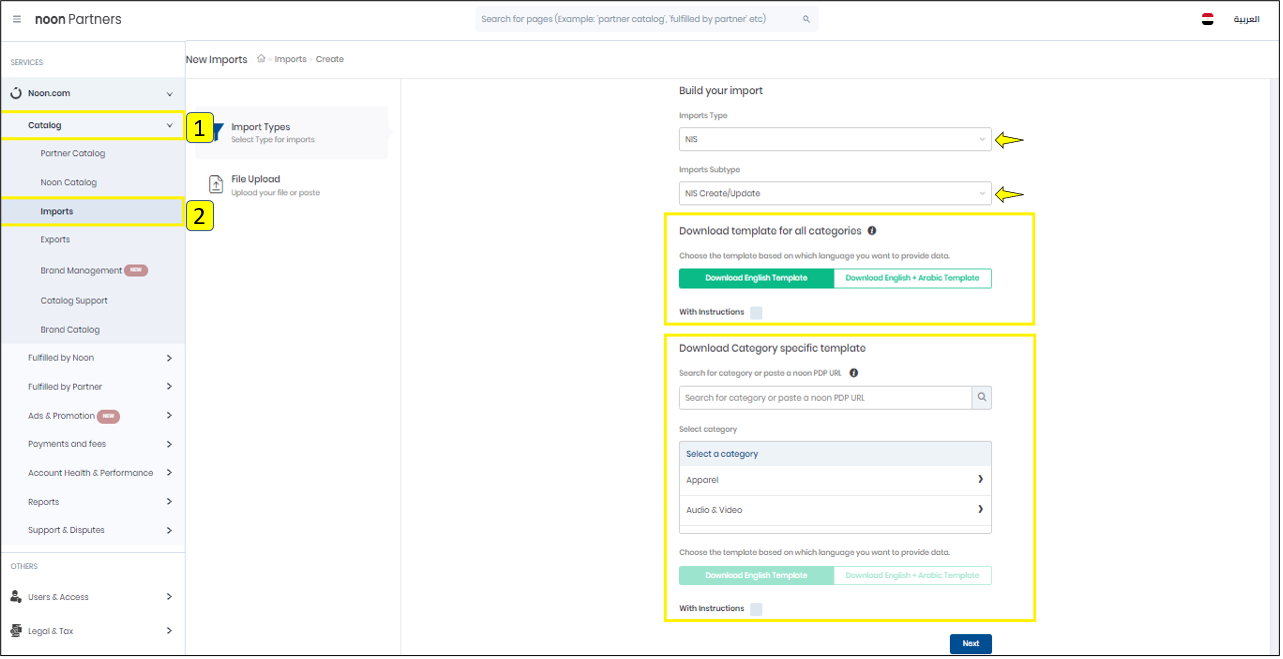1283x659 pixels.
Task: Click the Select a category header
Action: pos(835,454)
